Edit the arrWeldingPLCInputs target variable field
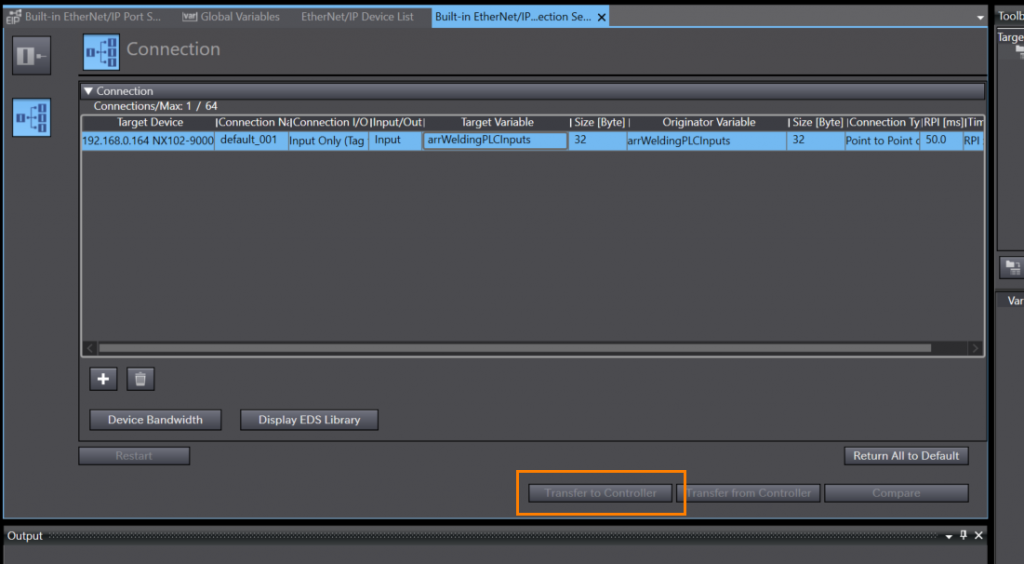 (x=494, y=141)
